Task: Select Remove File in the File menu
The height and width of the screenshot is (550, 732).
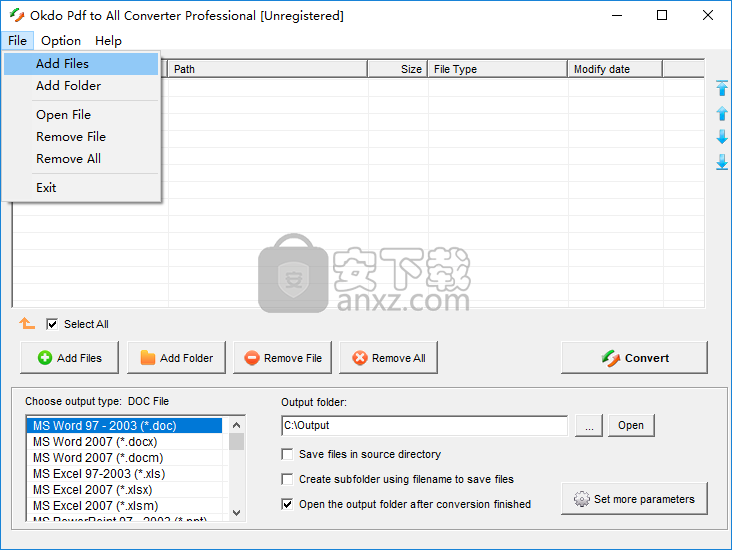Action: (81, 136)
